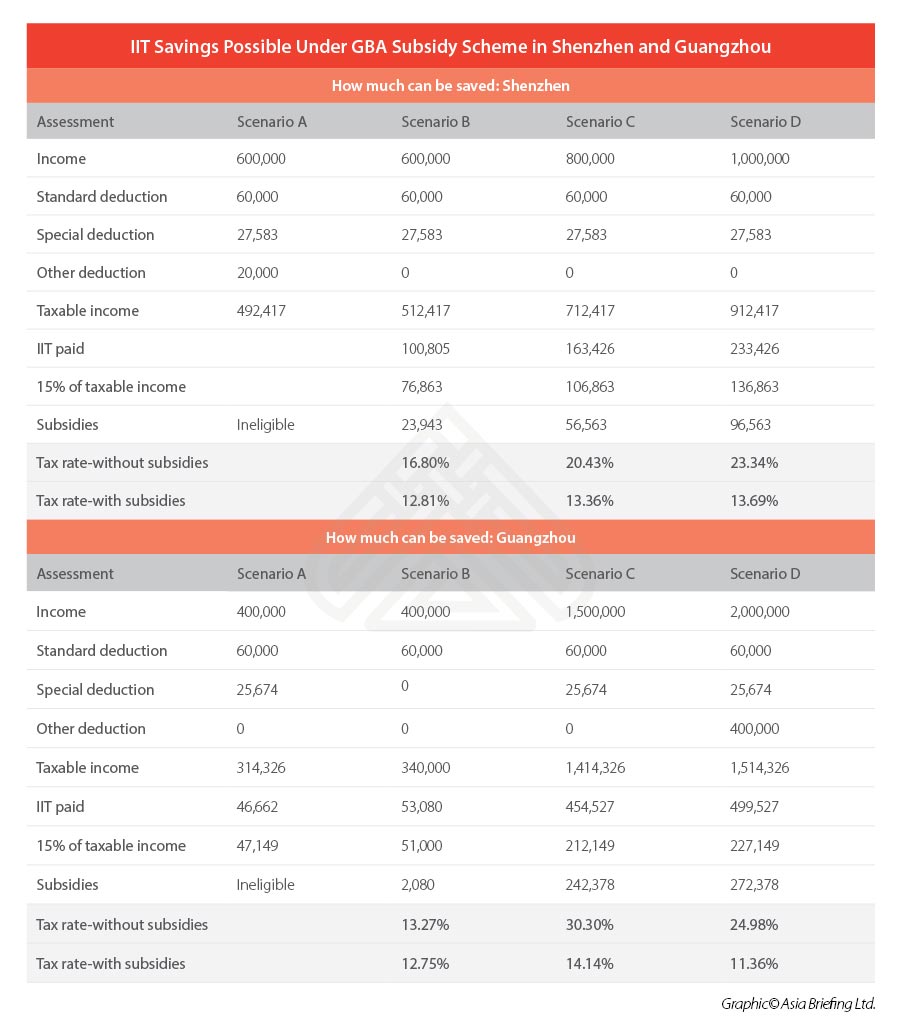Select the 23.34% tax rate cell
900x1032 pixels.
(754, 463)
